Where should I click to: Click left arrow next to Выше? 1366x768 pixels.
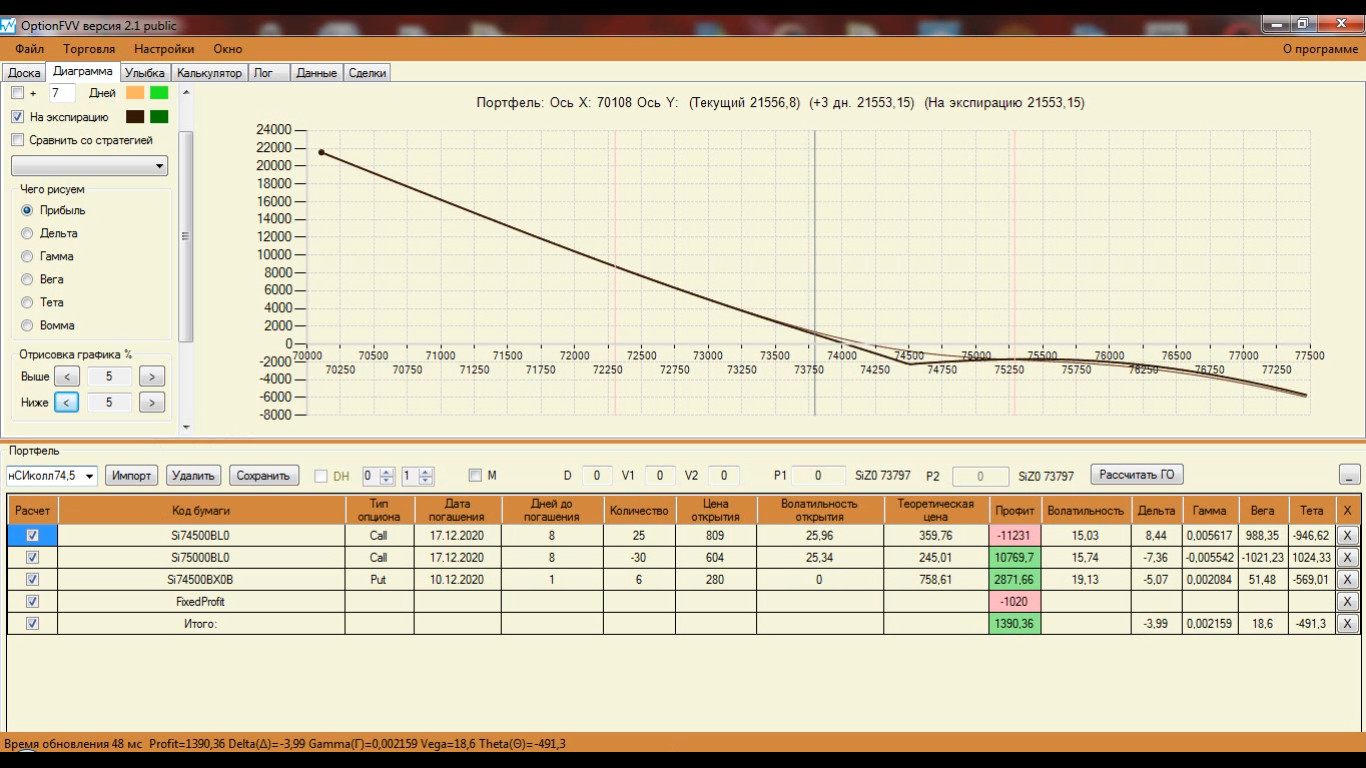click(x=66, y=376)
